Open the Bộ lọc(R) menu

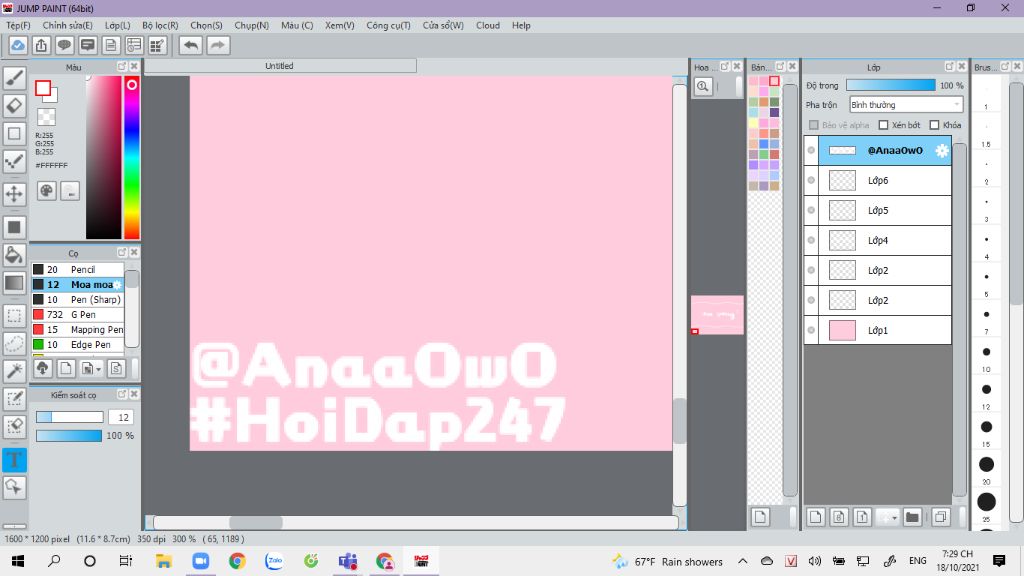click(160, 25)
